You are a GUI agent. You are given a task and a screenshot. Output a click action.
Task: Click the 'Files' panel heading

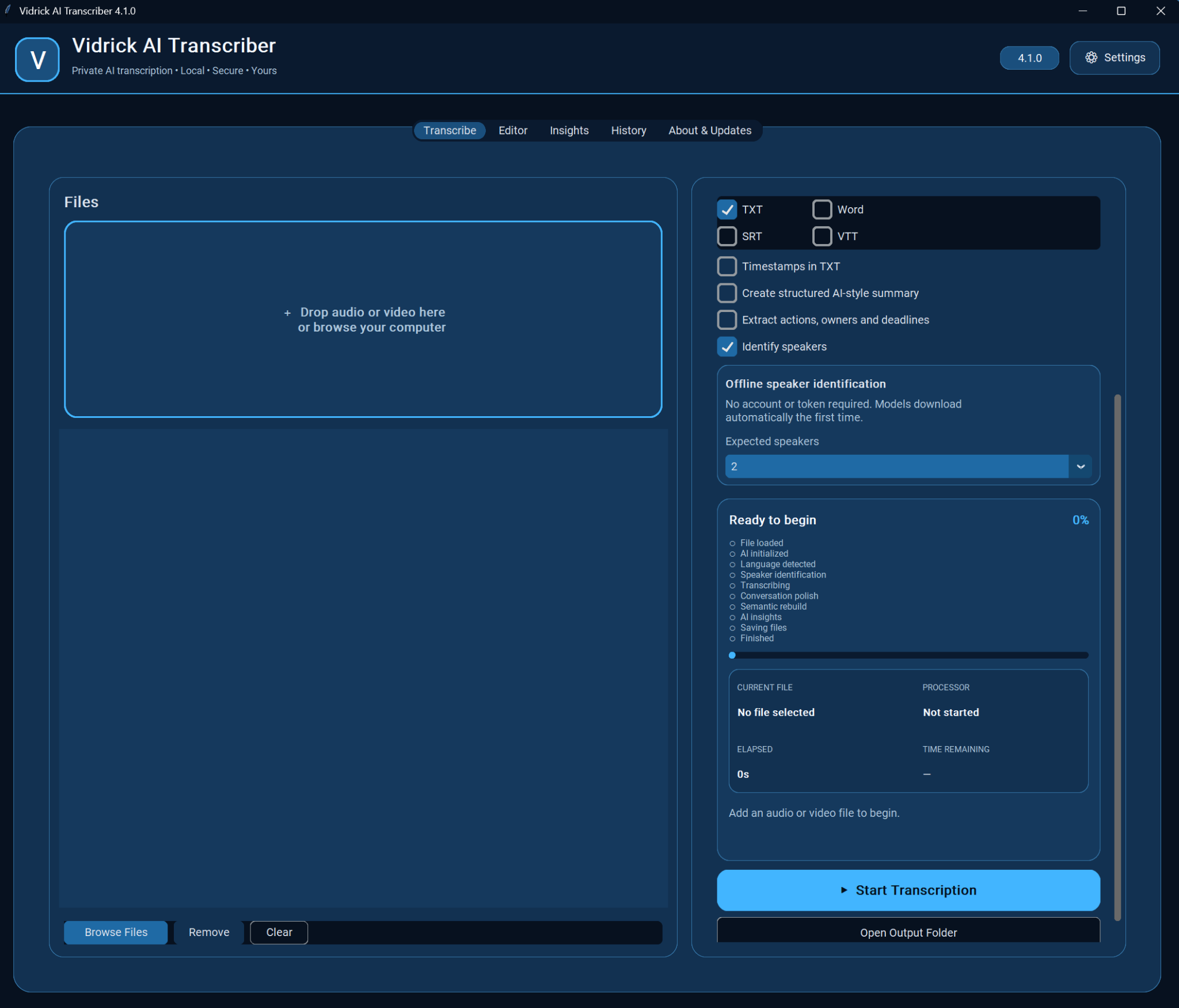click(81, 202)
